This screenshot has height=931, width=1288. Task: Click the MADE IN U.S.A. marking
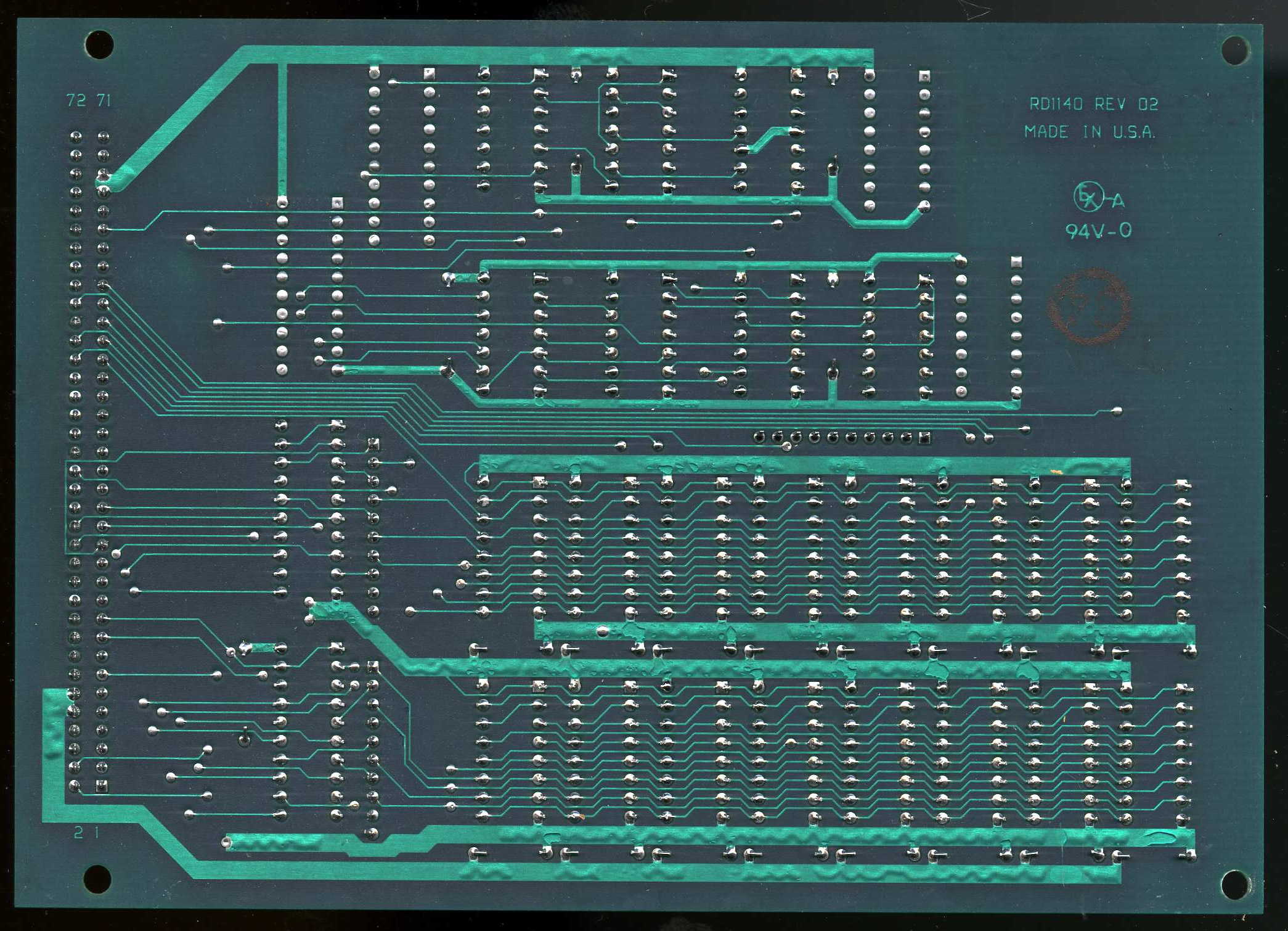tap(1089, 132)
